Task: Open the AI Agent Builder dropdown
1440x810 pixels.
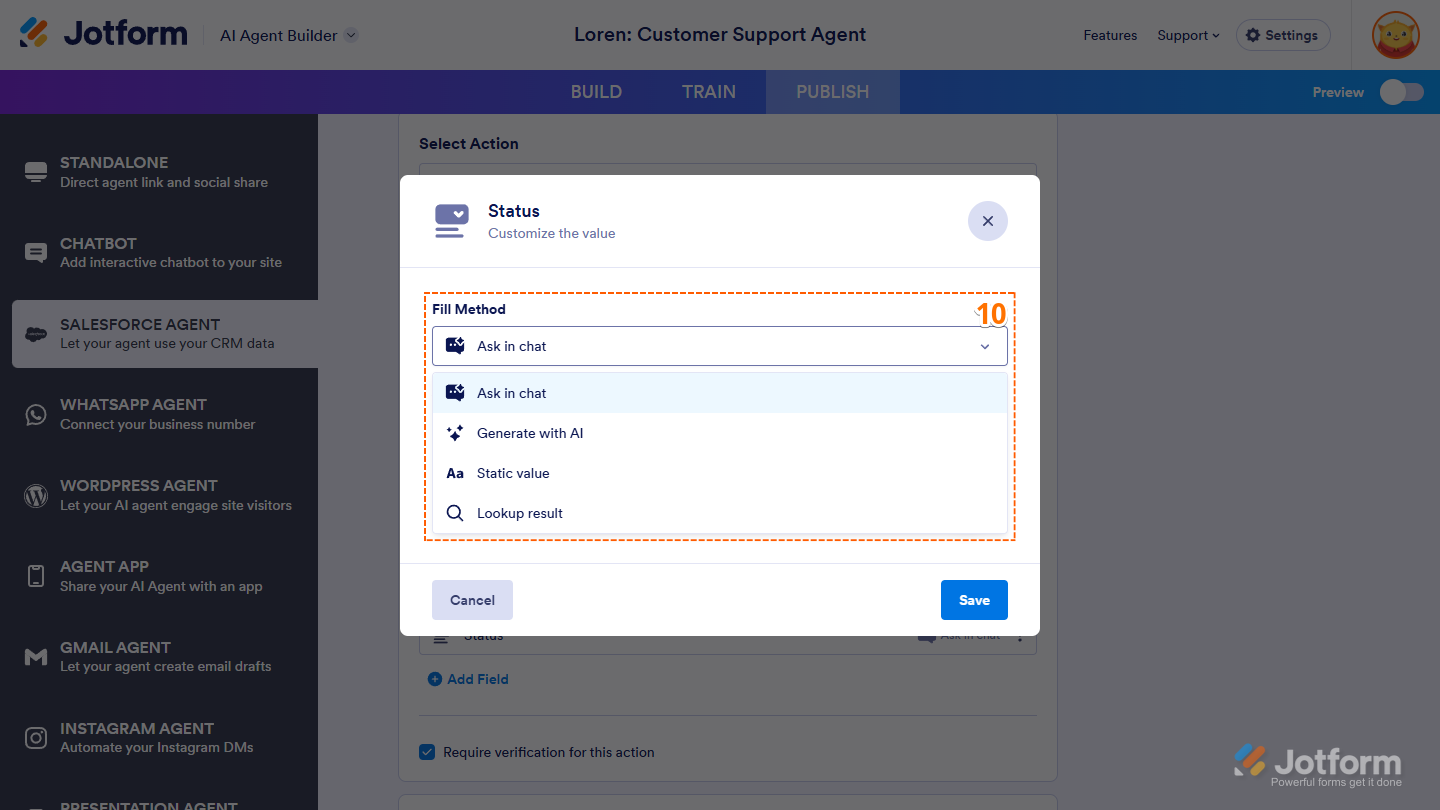Action: tap(287, 34)
